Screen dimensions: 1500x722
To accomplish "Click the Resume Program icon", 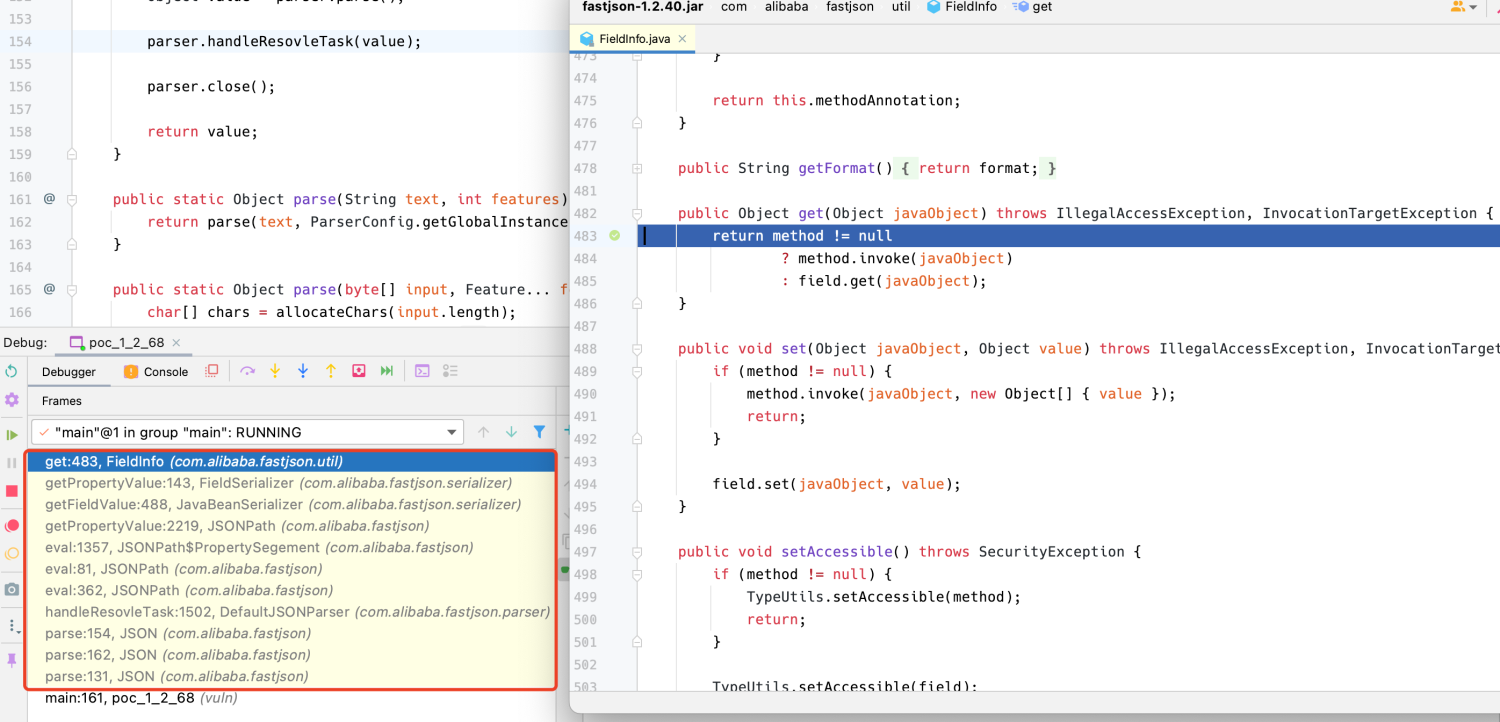I will click(11, 435).
